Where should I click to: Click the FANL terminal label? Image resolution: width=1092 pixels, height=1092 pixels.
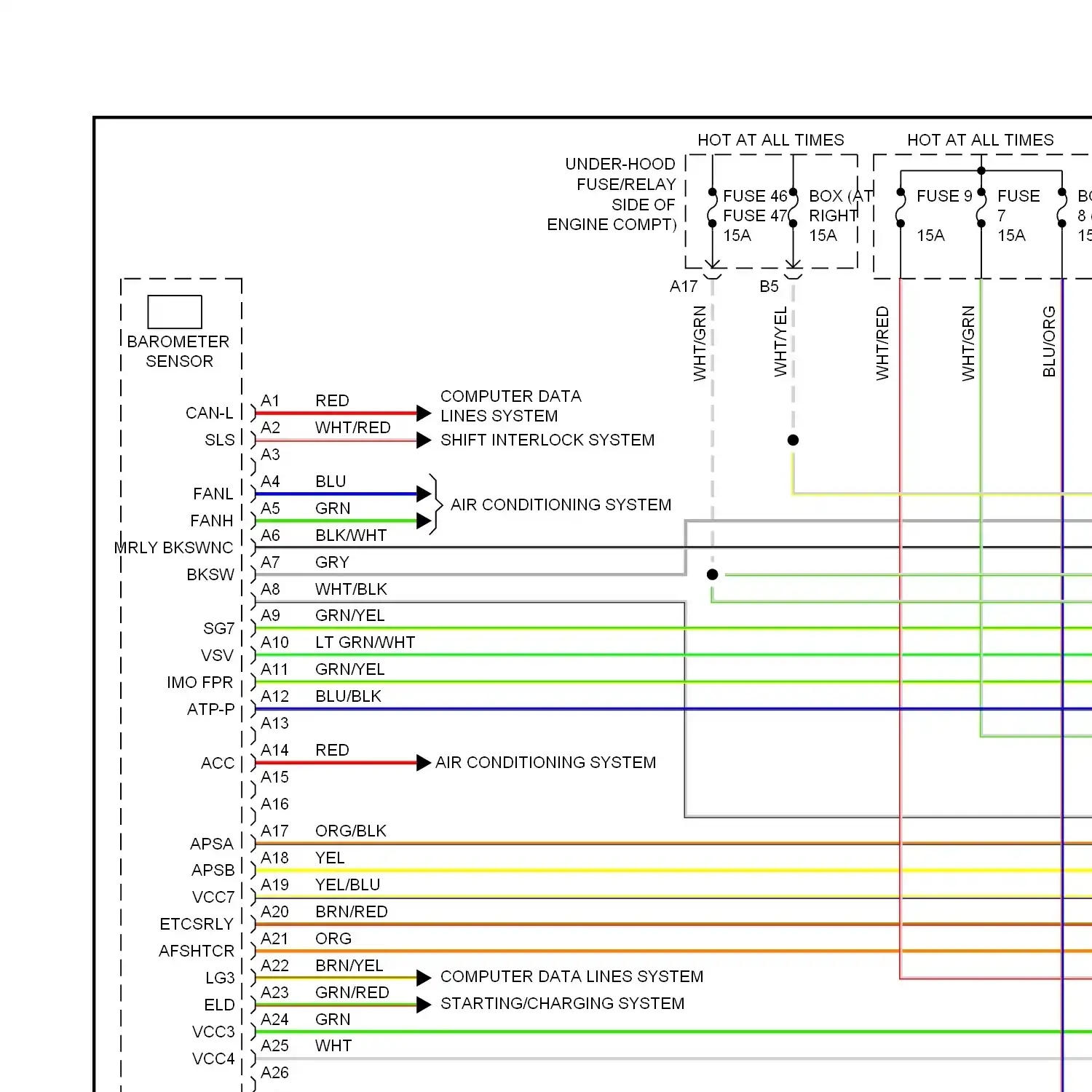click(x=213, y=494)
